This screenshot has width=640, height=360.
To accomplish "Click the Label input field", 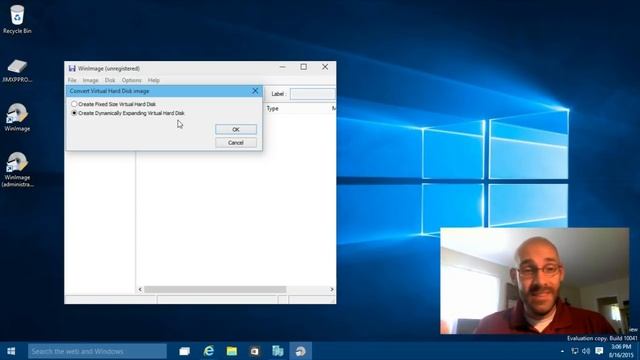I will point(313,94).
